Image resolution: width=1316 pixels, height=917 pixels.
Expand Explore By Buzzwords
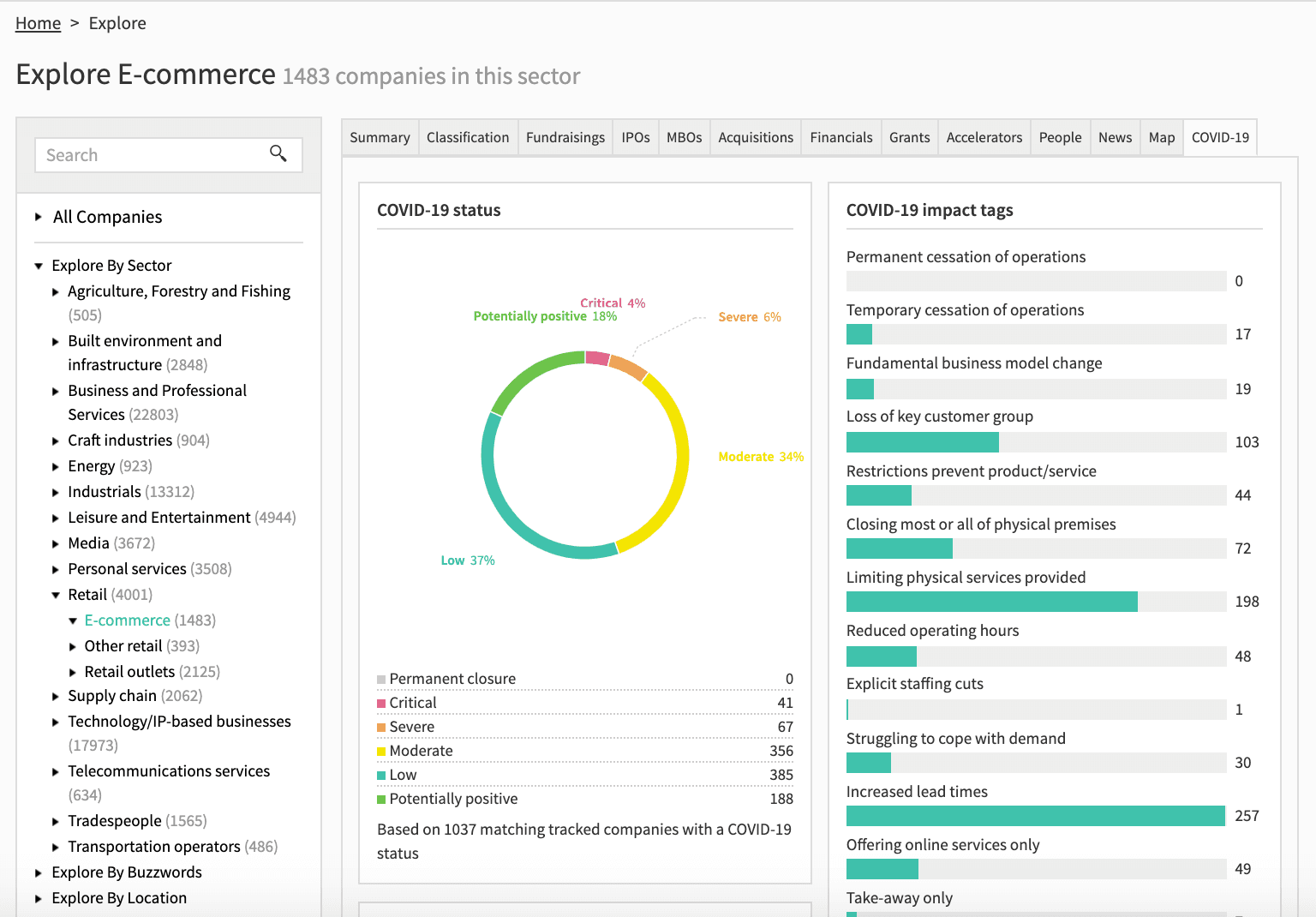coord(39,873)
